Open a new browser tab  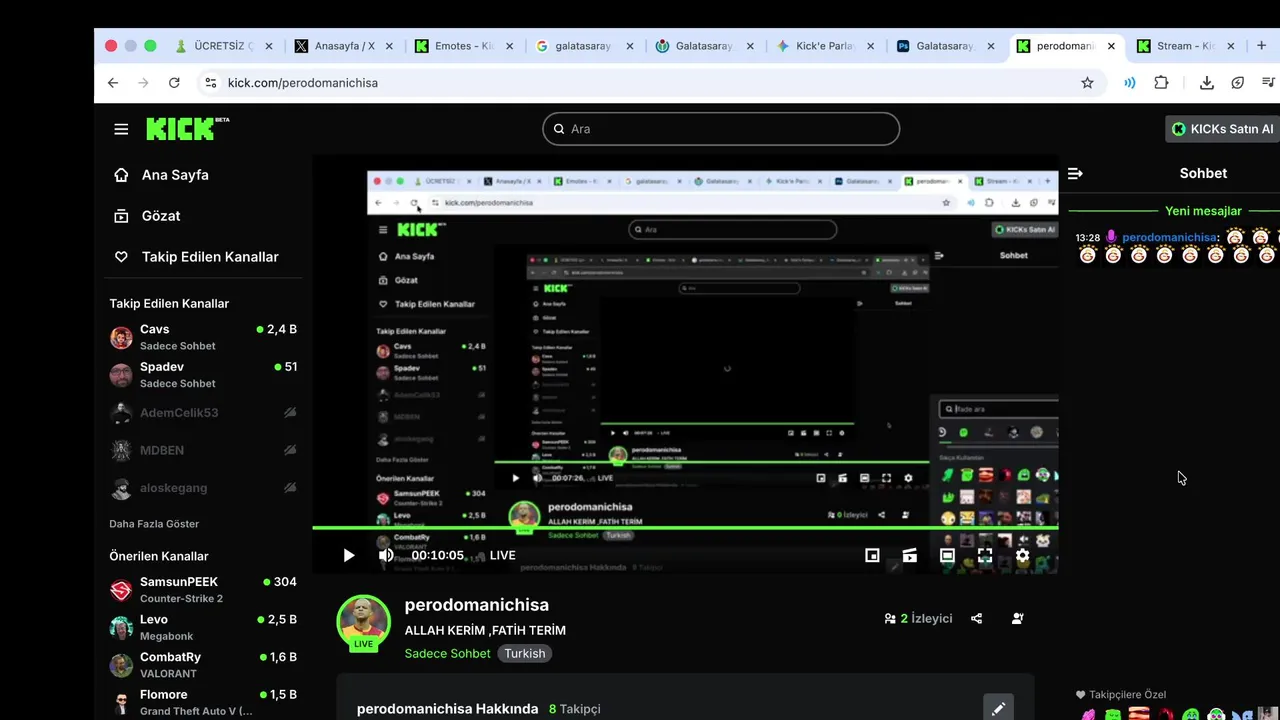pos(1262,46)
